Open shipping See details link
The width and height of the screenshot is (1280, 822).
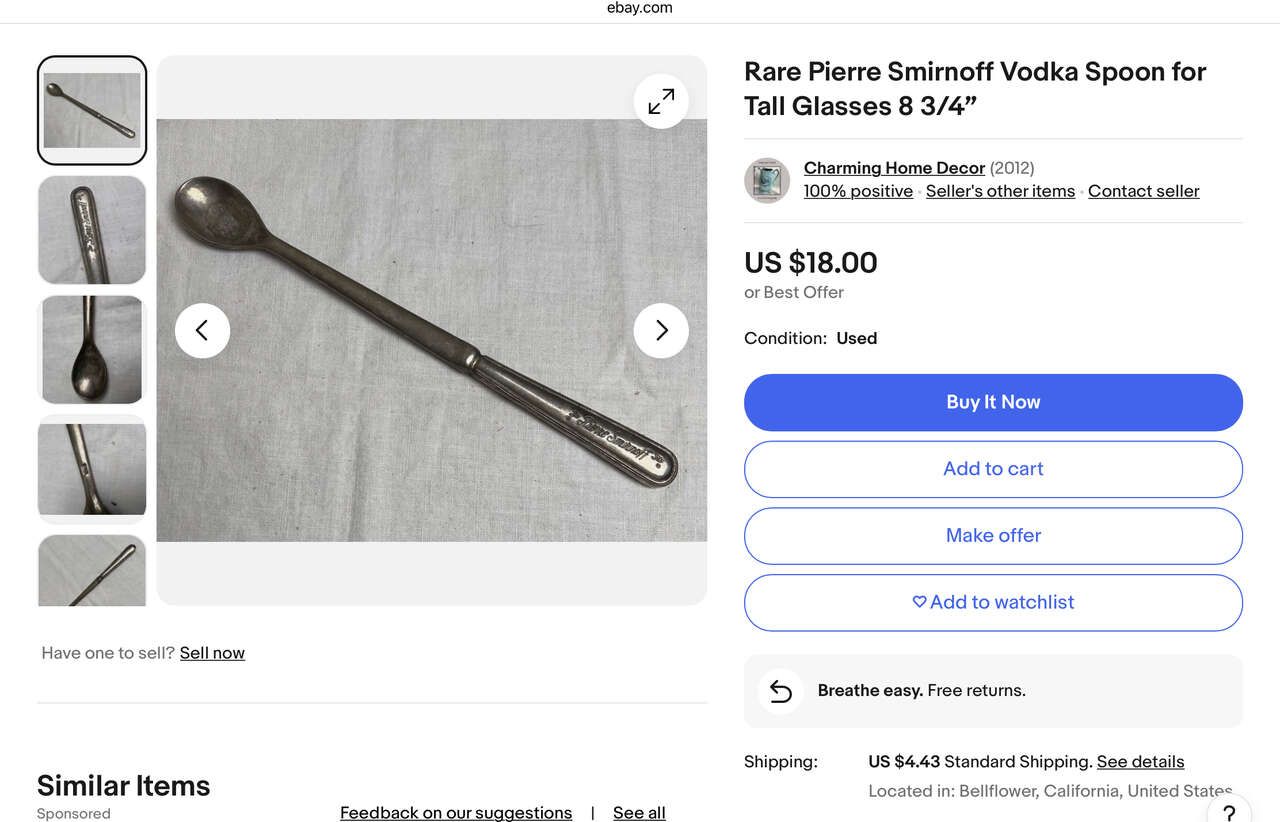coord(1140,762)
